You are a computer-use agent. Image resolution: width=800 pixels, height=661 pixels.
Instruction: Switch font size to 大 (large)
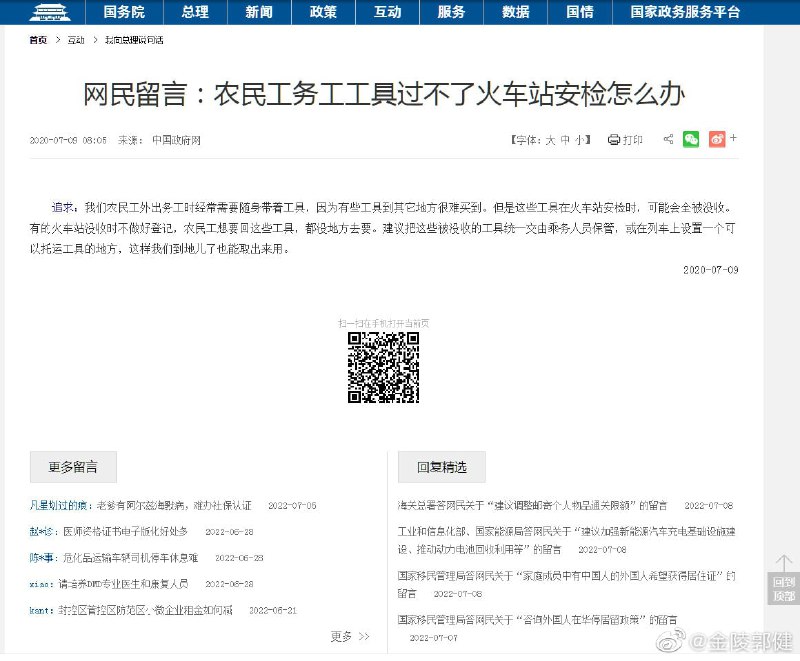tap(549, 140)
